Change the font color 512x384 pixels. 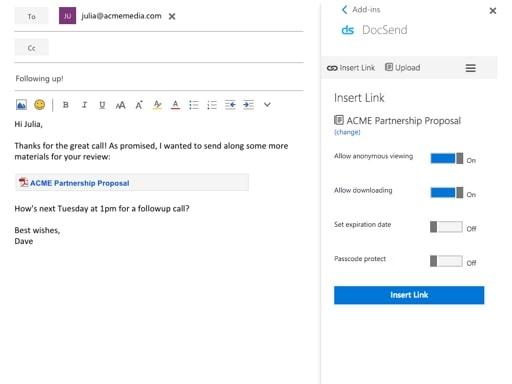coord(175,105)
